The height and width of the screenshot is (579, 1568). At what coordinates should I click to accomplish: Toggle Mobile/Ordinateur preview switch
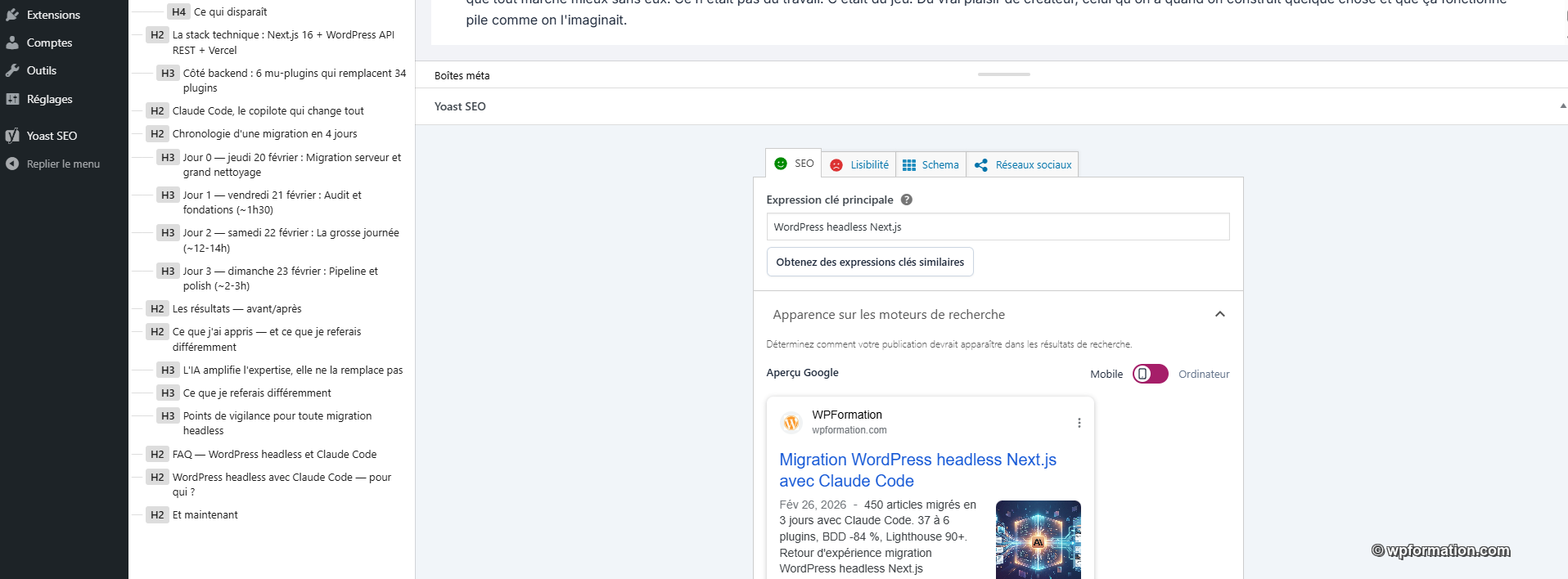click(1150, 374)
